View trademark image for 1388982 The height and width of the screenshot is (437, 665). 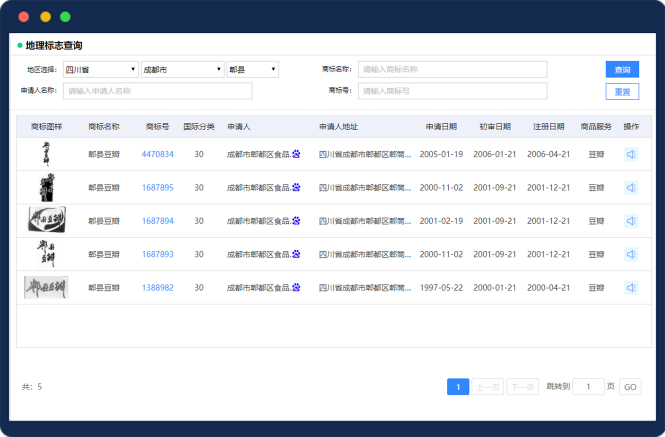(x=46, y=288)
